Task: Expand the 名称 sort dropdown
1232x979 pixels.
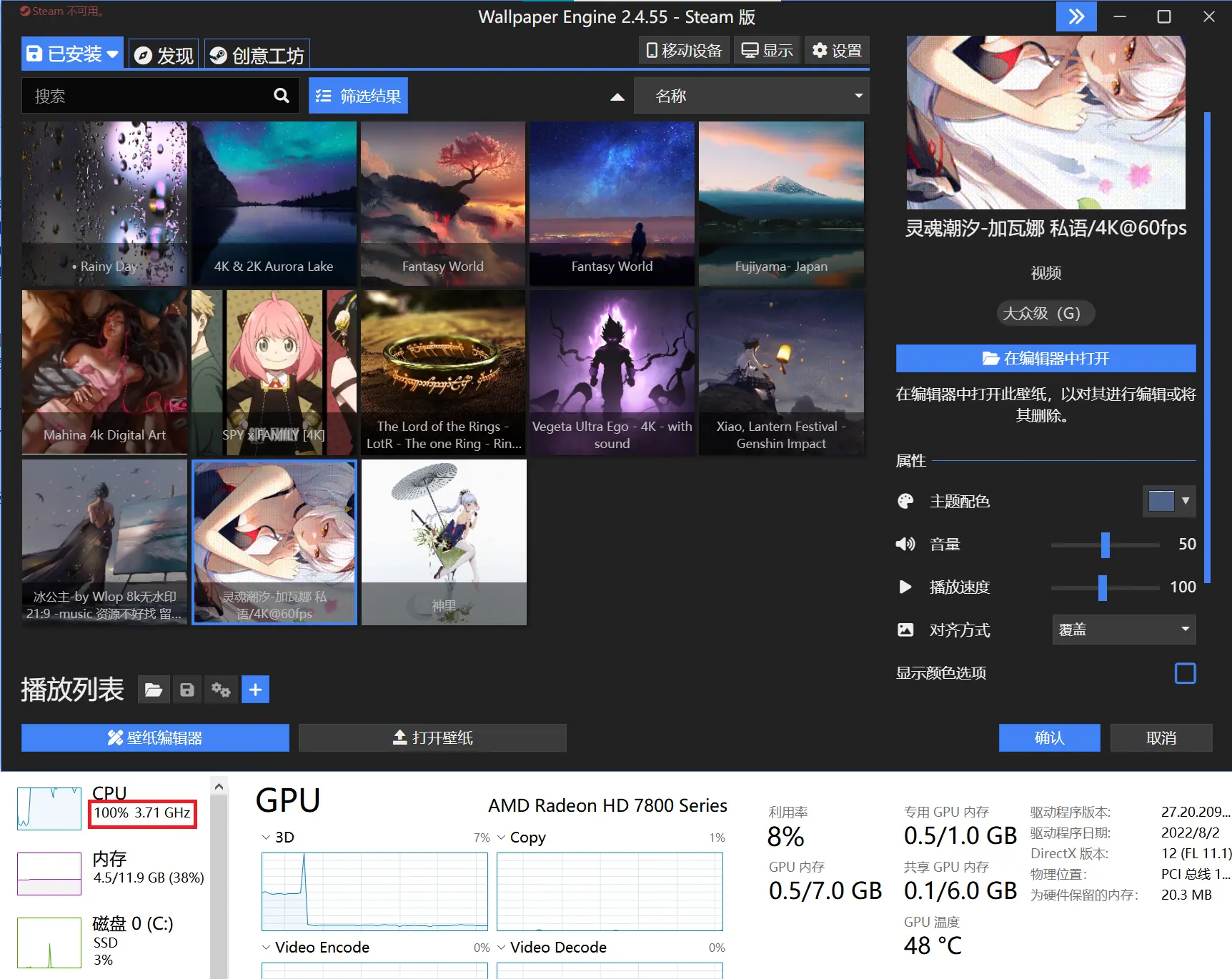Action: tap(752, 96)
